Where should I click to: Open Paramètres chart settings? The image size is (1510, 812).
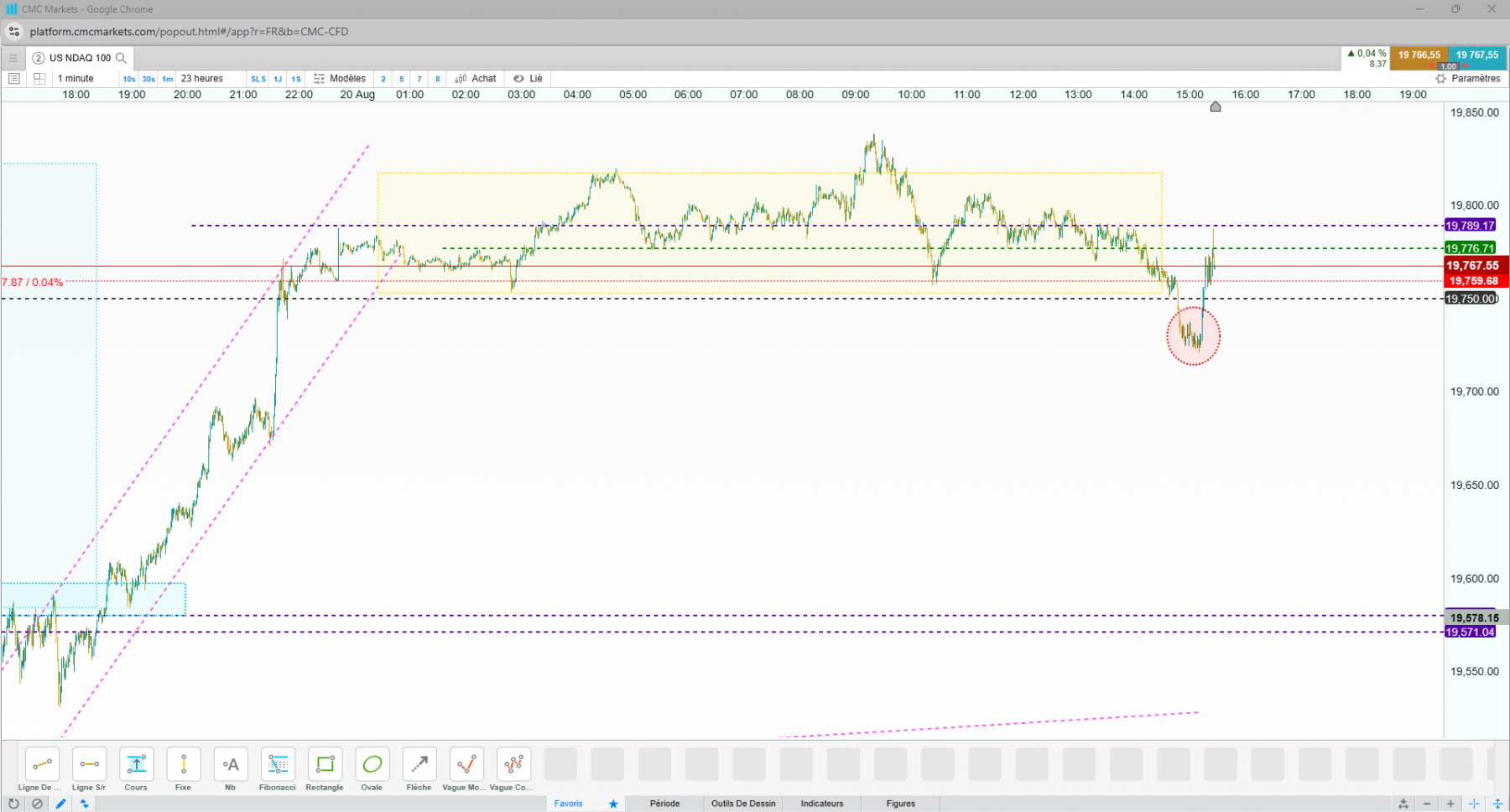coord(1467,79)
